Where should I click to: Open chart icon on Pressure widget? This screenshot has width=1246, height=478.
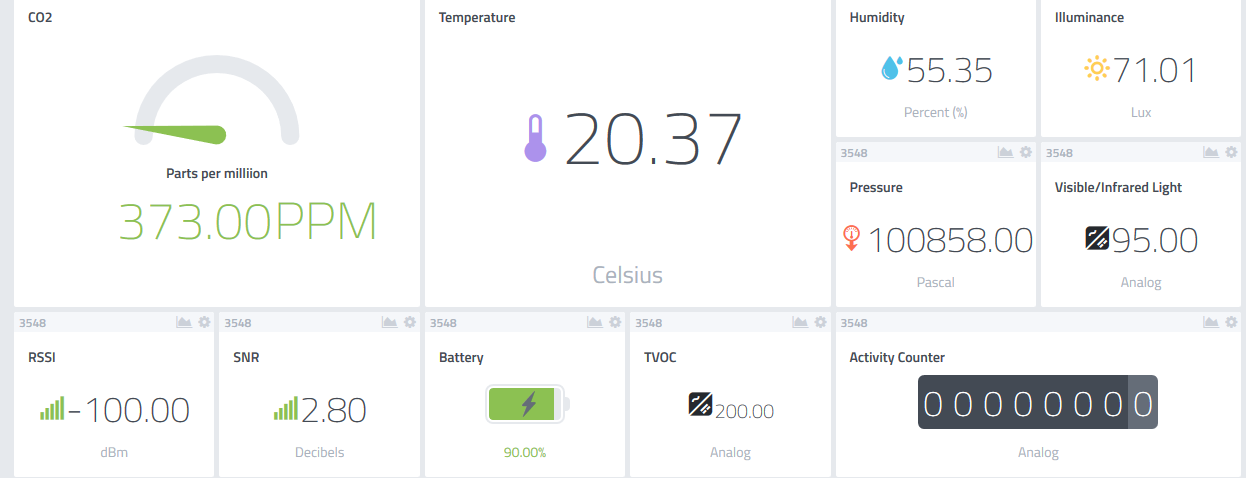pos(1005,152)
